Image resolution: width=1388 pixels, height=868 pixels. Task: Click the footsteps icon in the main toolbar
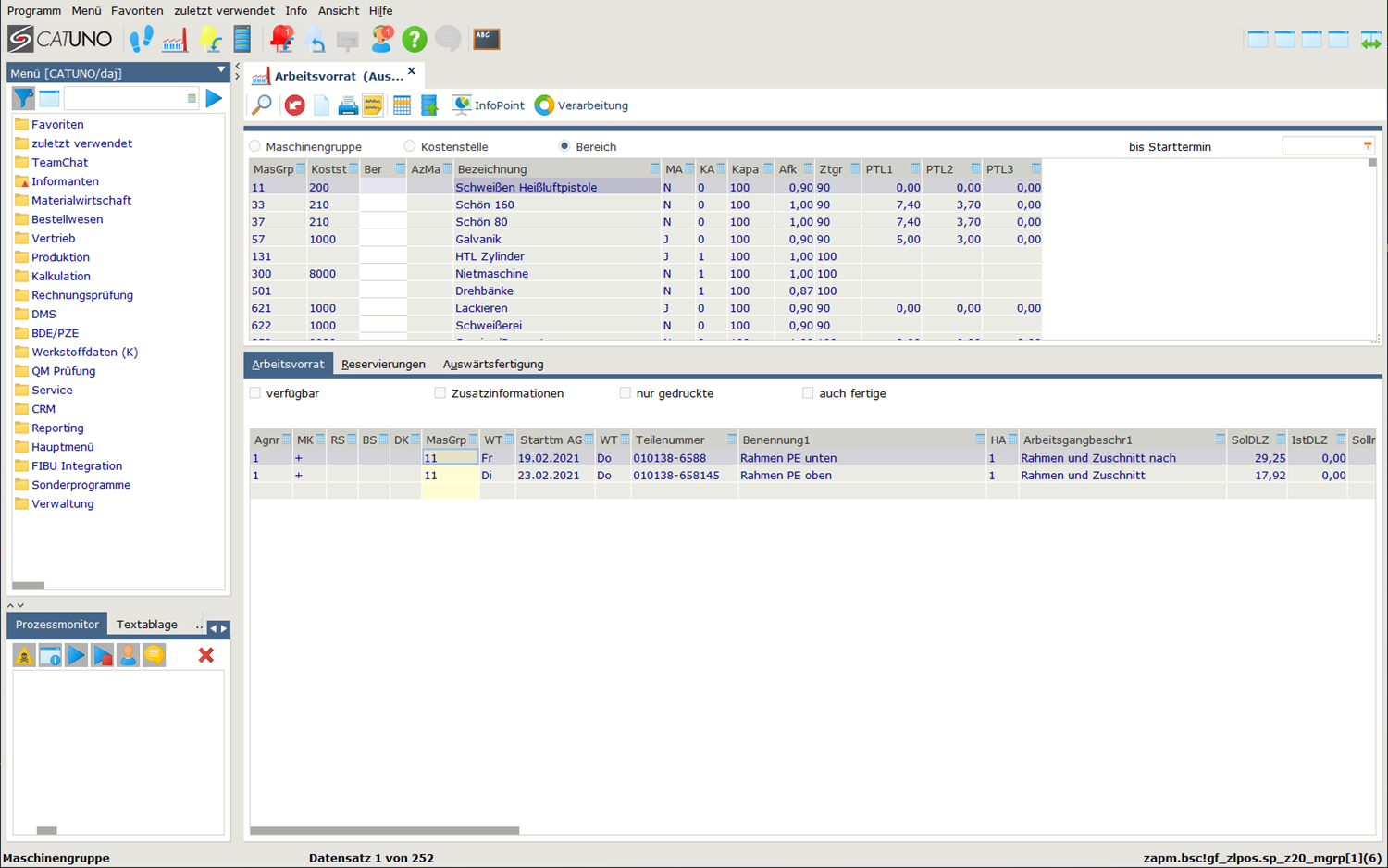[x=141, y=39]
